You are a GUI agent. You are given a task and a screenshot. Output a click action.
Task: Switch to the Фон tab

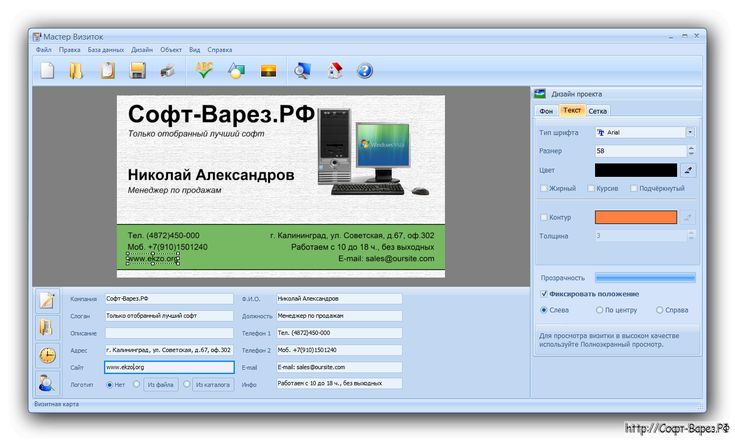pos(546,111)
